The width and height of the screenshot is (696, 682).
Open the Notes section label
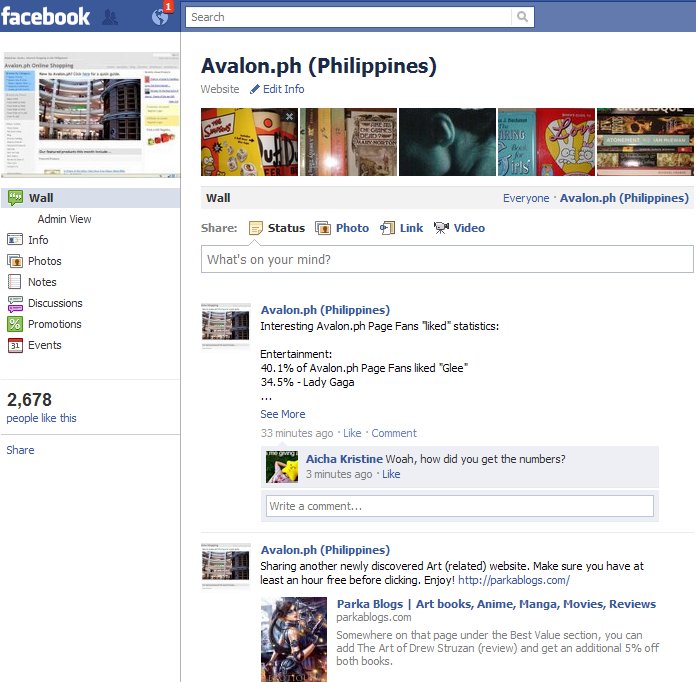[42, 282]
